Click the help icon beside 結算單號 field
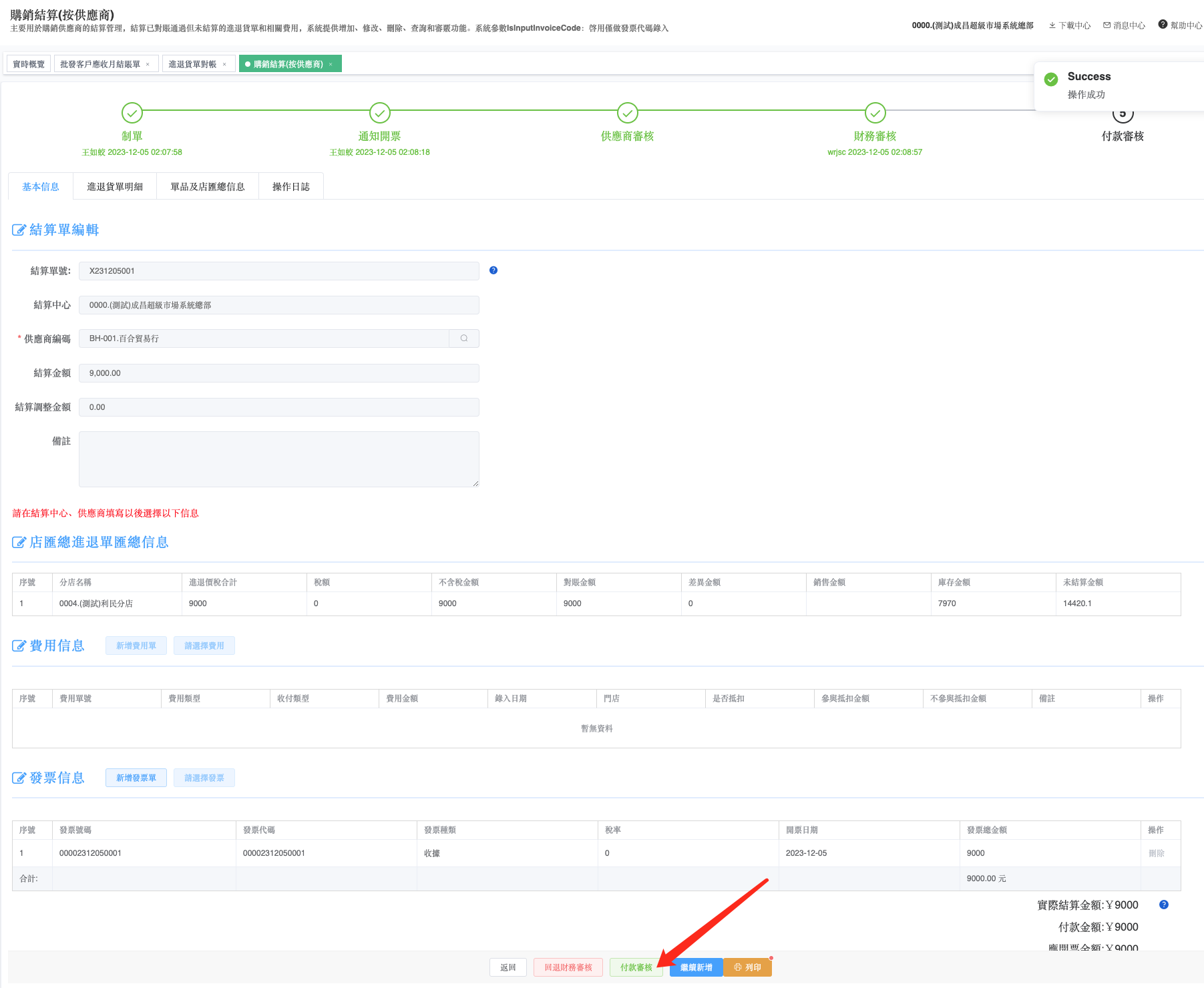This screenshot has width=1204, height=988. pos(493,270)
